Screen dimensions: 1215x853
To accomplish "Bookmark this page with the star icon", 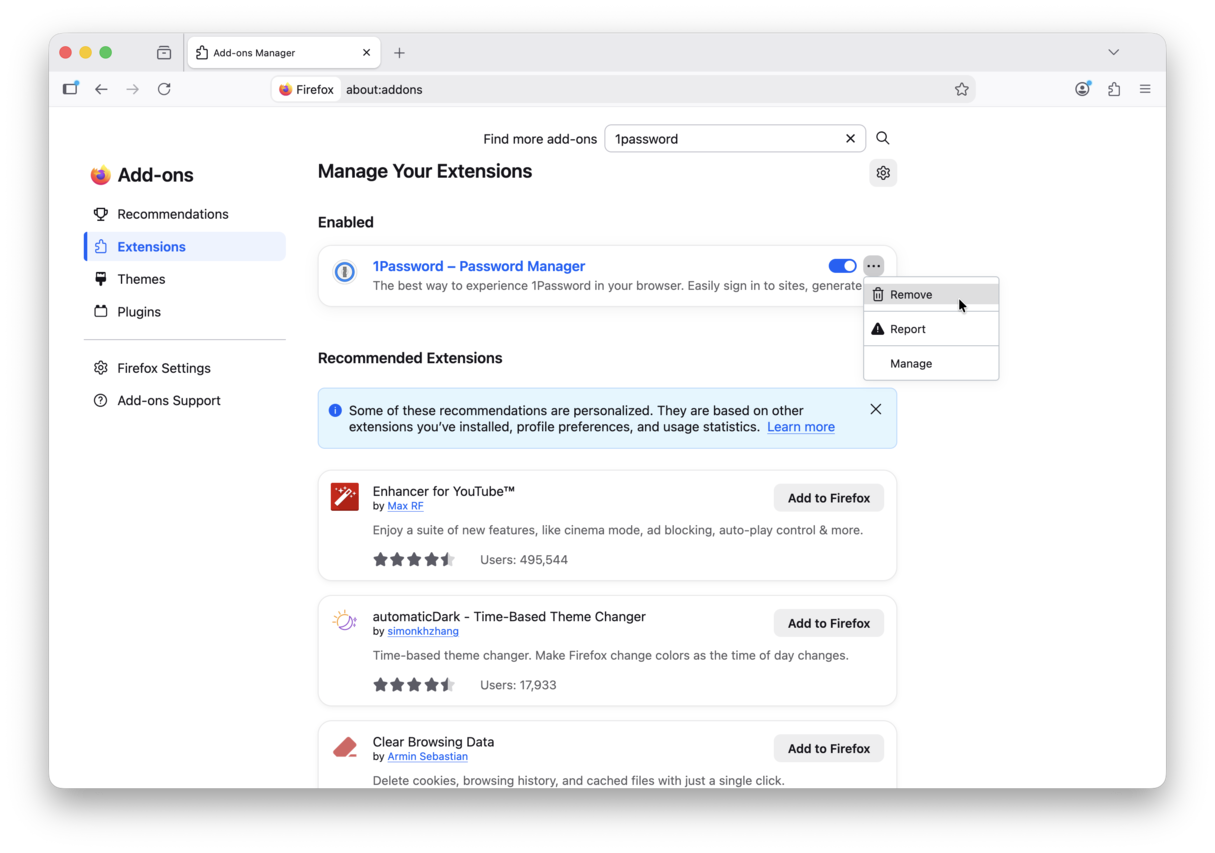I will click(961, 89).
